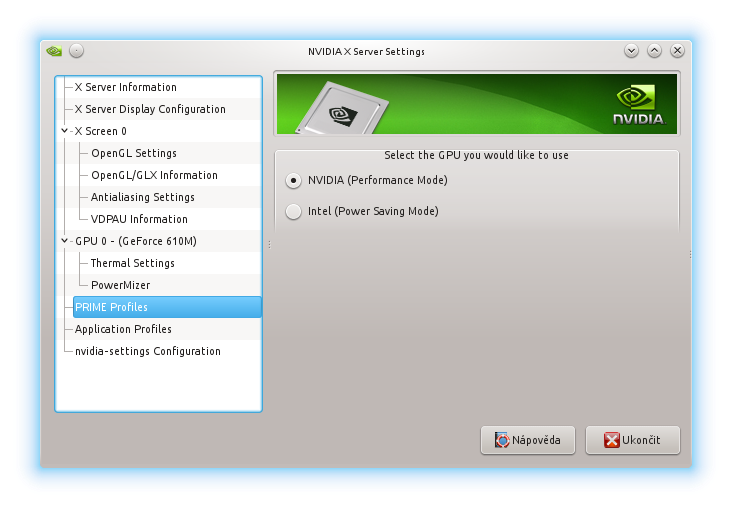Close the NVIDIA X Server Settings window
732x508 pixels.
677,50
